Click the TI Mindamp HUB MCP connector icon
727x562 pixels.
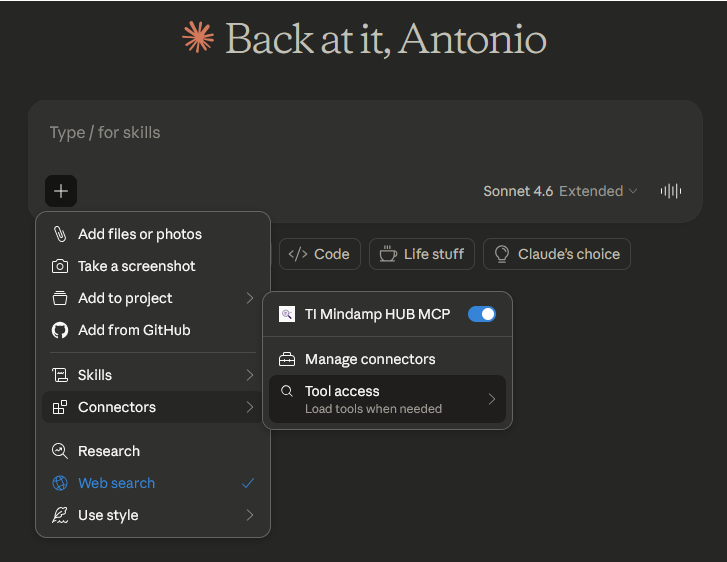click(287, 314)
